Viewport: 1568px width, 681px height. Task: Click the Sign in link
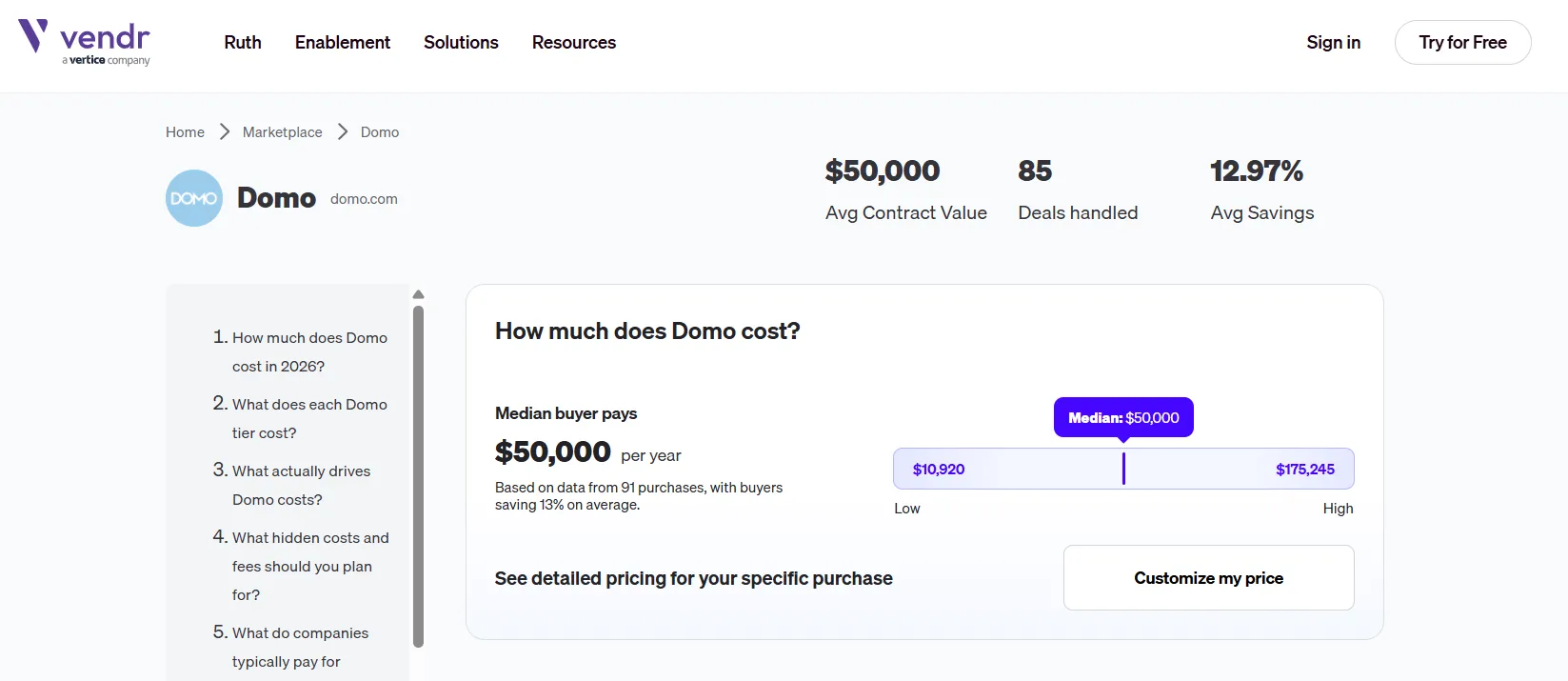tap(1333, 43)
